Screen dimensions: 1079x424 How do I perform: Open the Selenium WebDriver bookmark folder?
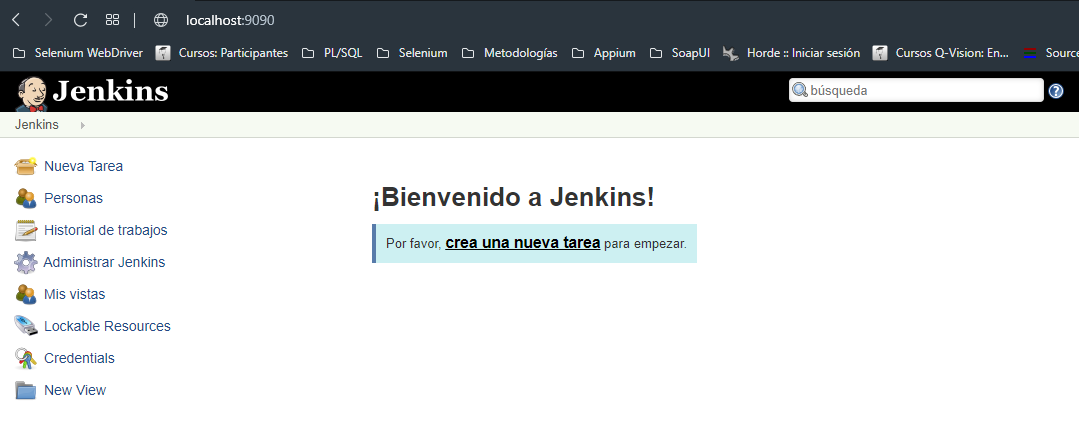pyautogui.click(x=78, y=53)
